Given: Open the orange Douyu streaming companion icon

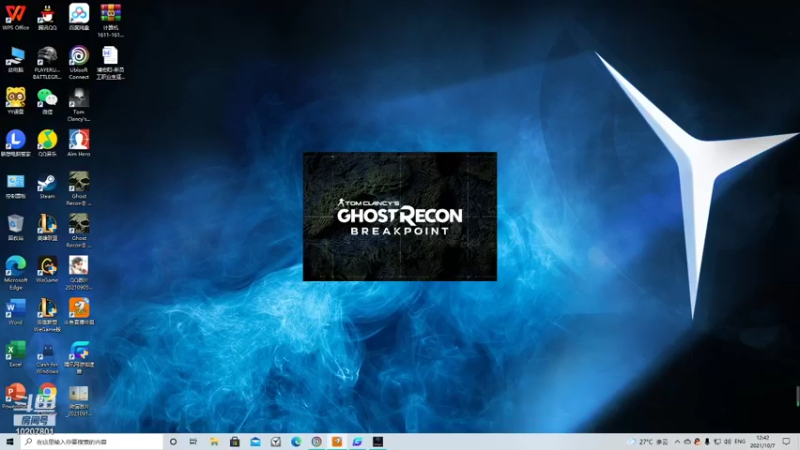Looking at the screenshot, I should (x=79, y=312).
